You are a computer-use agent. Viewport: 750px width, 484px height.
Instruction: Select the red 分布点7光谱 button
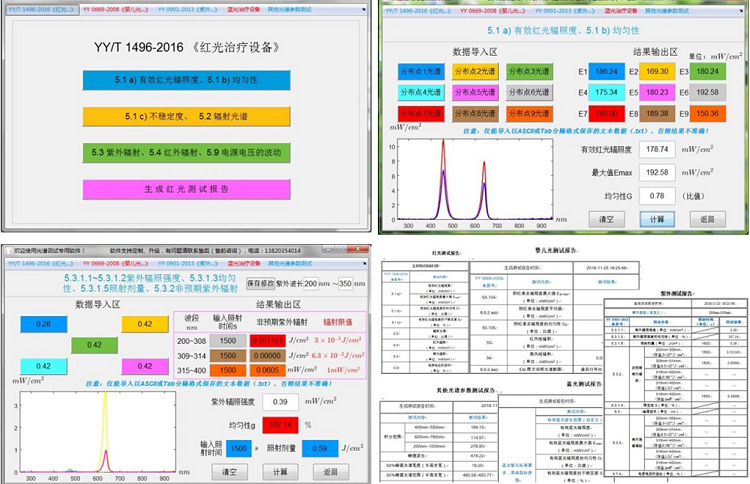click(x=420, y=113)
